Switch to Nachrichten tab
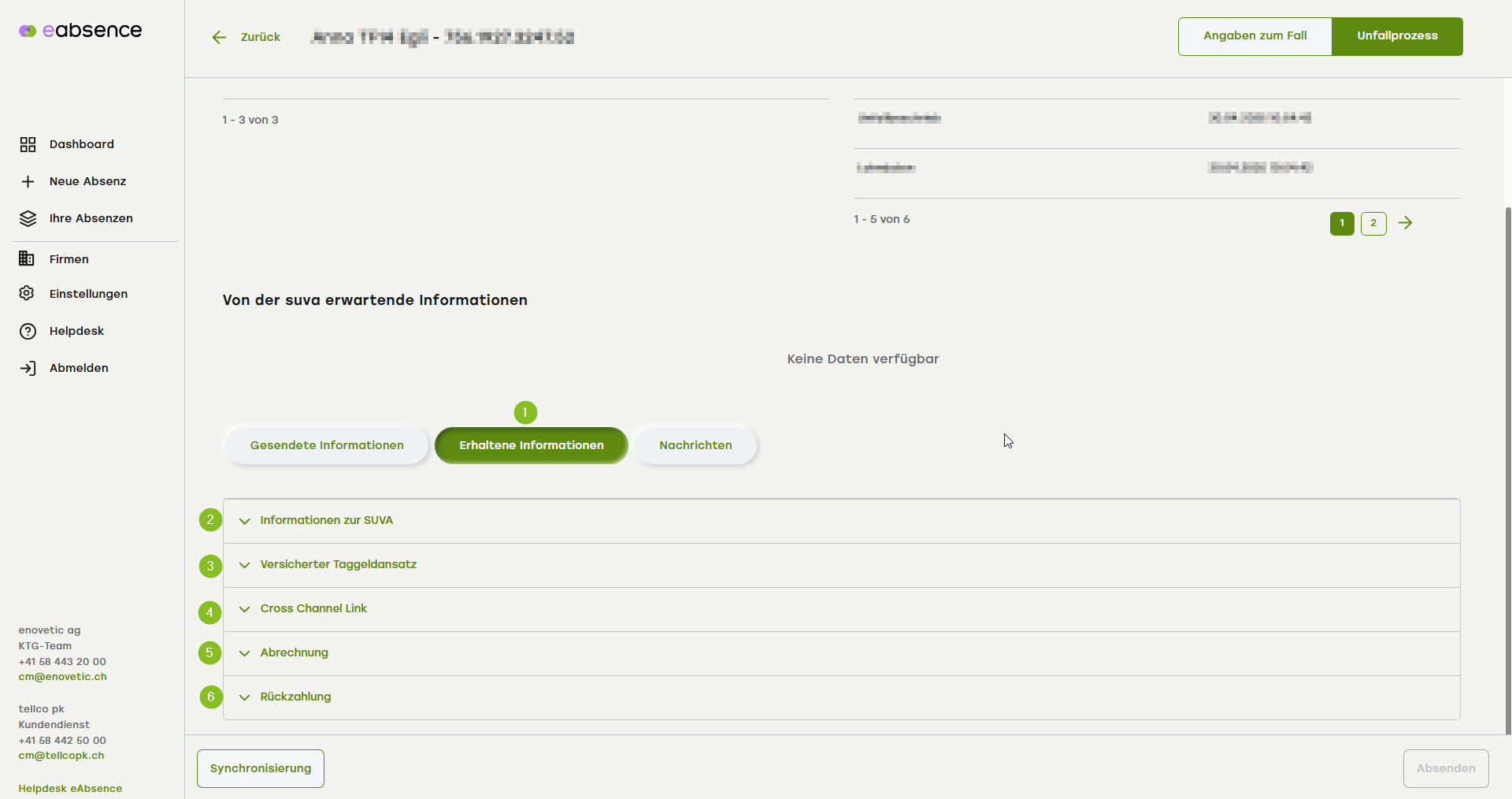1512x799 pixels. point(695,445)
